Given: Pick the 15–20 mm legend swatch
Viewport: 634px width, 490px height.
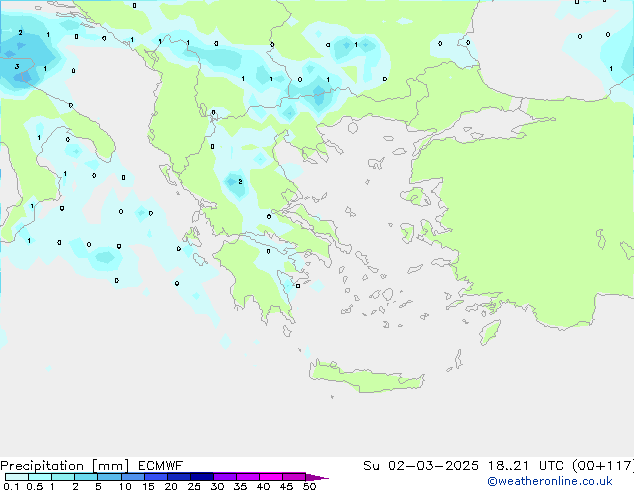Looking at the screenshot, I should pos(155,477).
